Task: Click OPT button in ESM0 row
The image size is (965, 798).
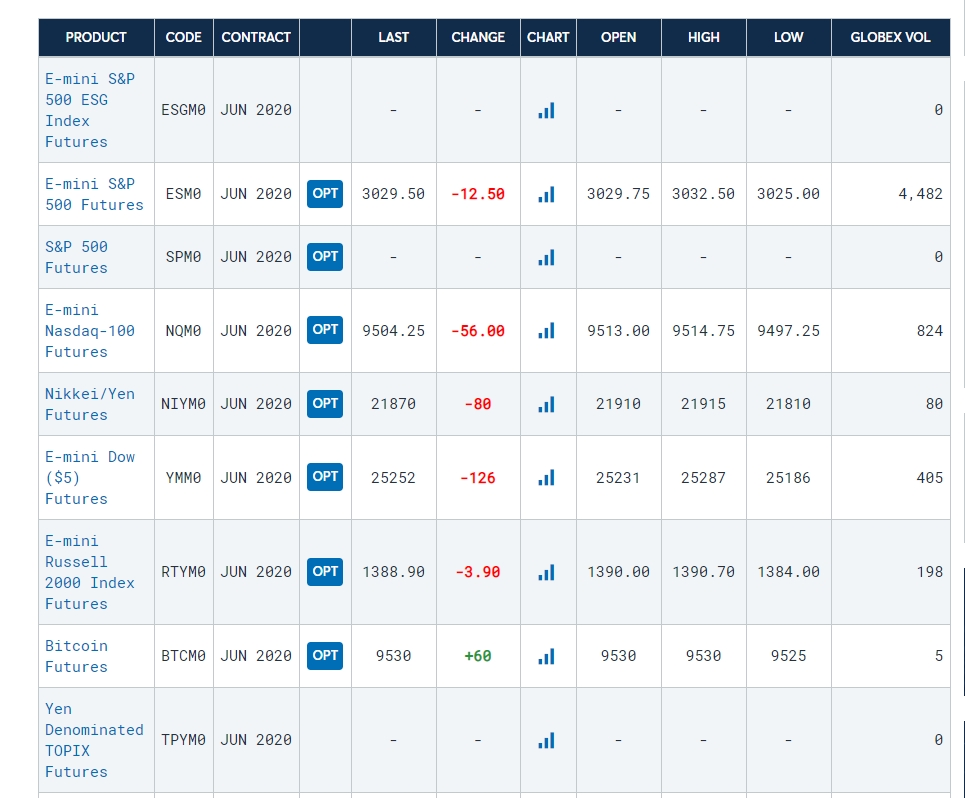Action: click(325, 194)
